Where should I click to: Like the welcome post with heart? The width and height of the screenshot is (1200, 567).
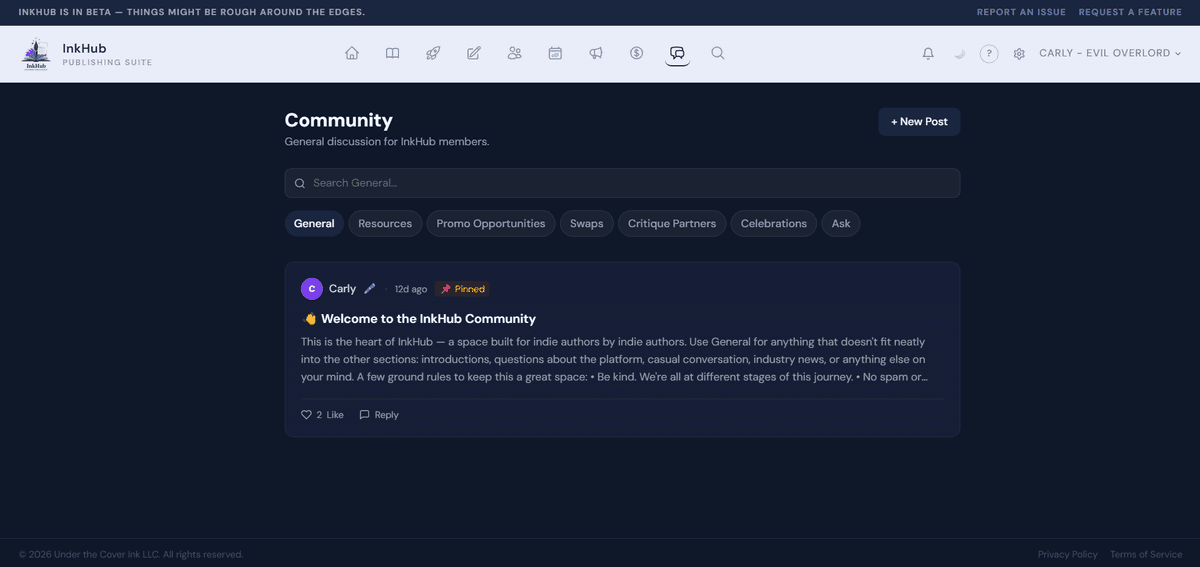point(322,415)
